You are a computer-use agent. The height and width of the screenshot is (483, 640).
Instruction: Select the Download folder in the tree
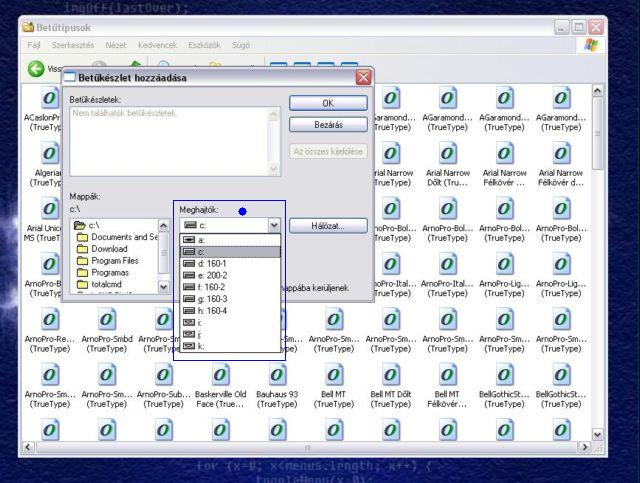click(109, 249)
